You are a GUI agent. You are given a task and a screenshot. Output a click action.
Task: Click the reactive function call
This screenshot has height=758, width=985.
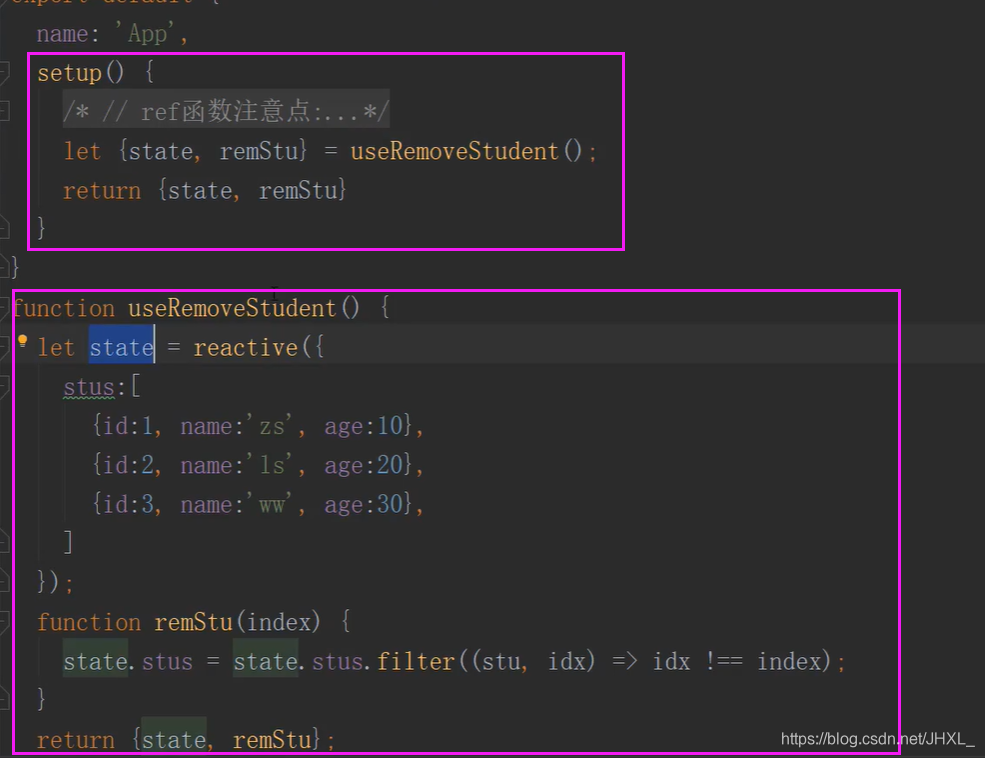[x=245, y=347]
